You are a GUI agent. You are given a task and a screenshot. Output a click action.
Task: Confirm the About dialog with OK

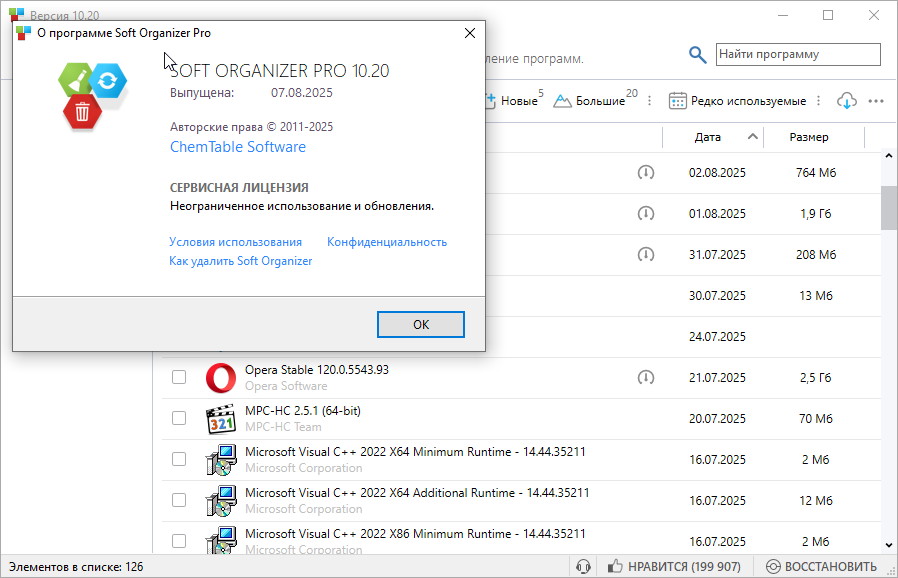(420, 325)
